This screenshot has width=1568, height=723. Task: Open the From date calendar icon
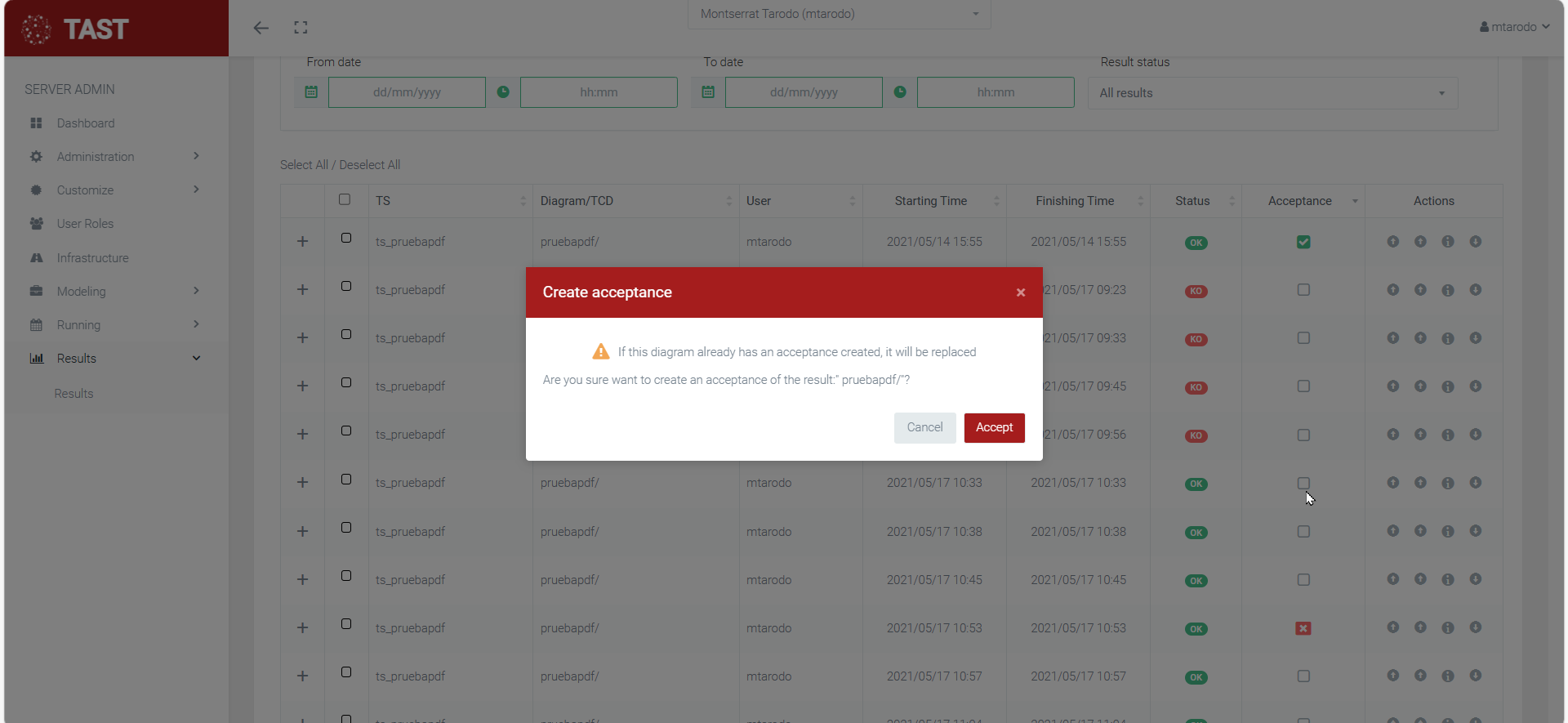[x=311, y=92]
